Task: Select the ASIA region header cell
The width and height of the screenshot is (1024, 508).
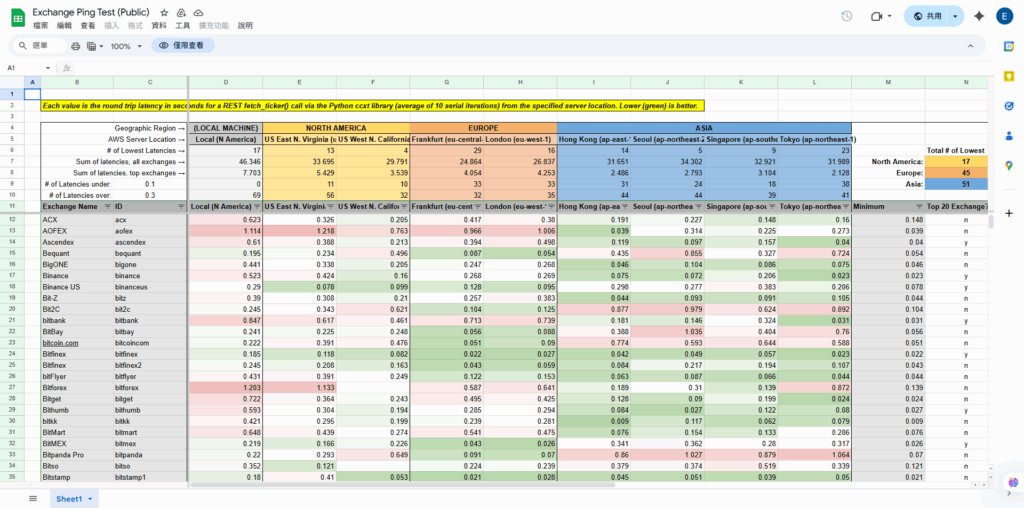Action: tap(704, 128)
